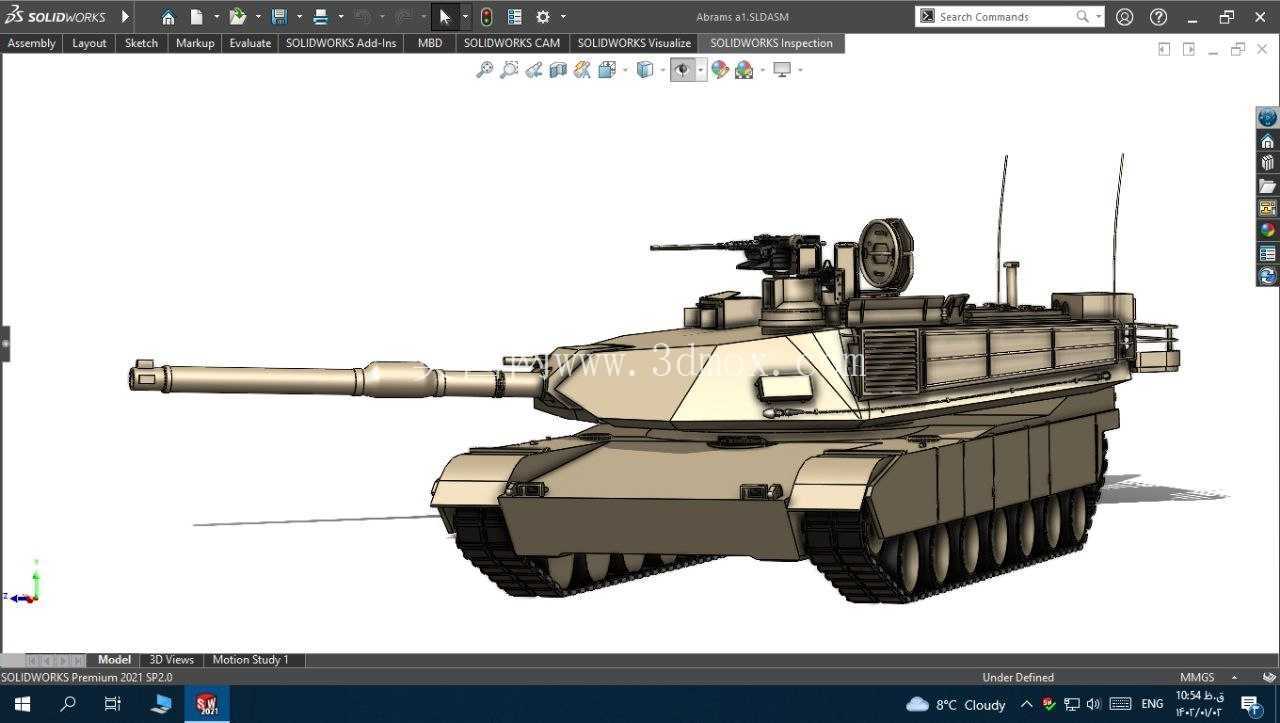Open the Hide/Show Items dropdown arrow
This screenshot has width=1280, height=723.
(701, 70)
